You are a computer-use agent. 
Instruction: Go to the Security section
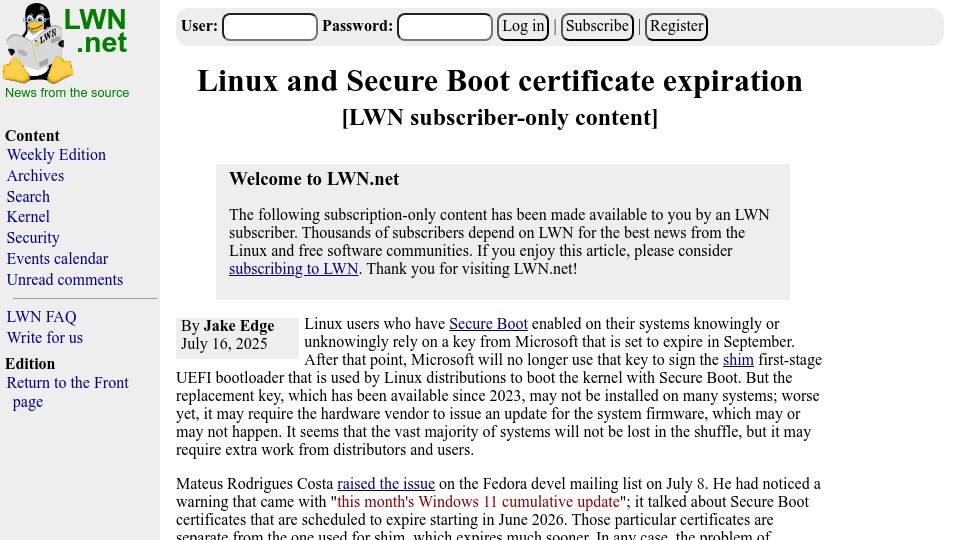33,238
